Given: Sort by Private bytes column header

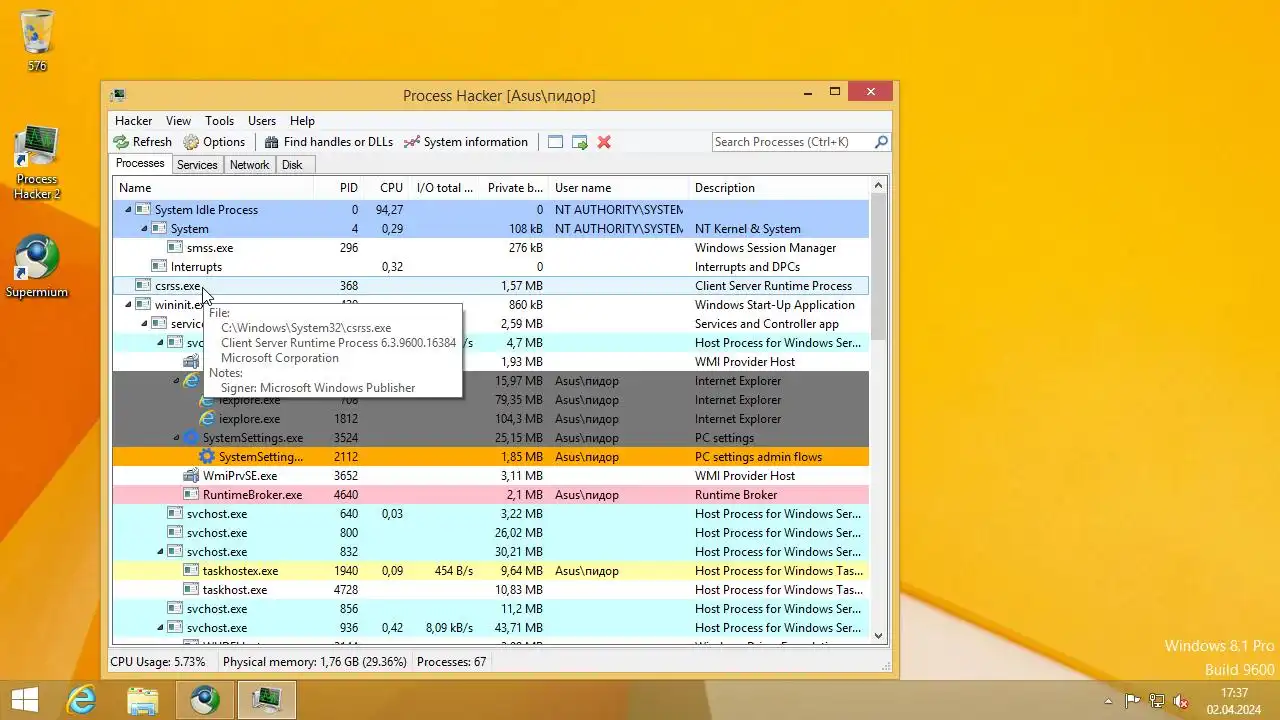Looking at the screenshot, I should (514, 188).
